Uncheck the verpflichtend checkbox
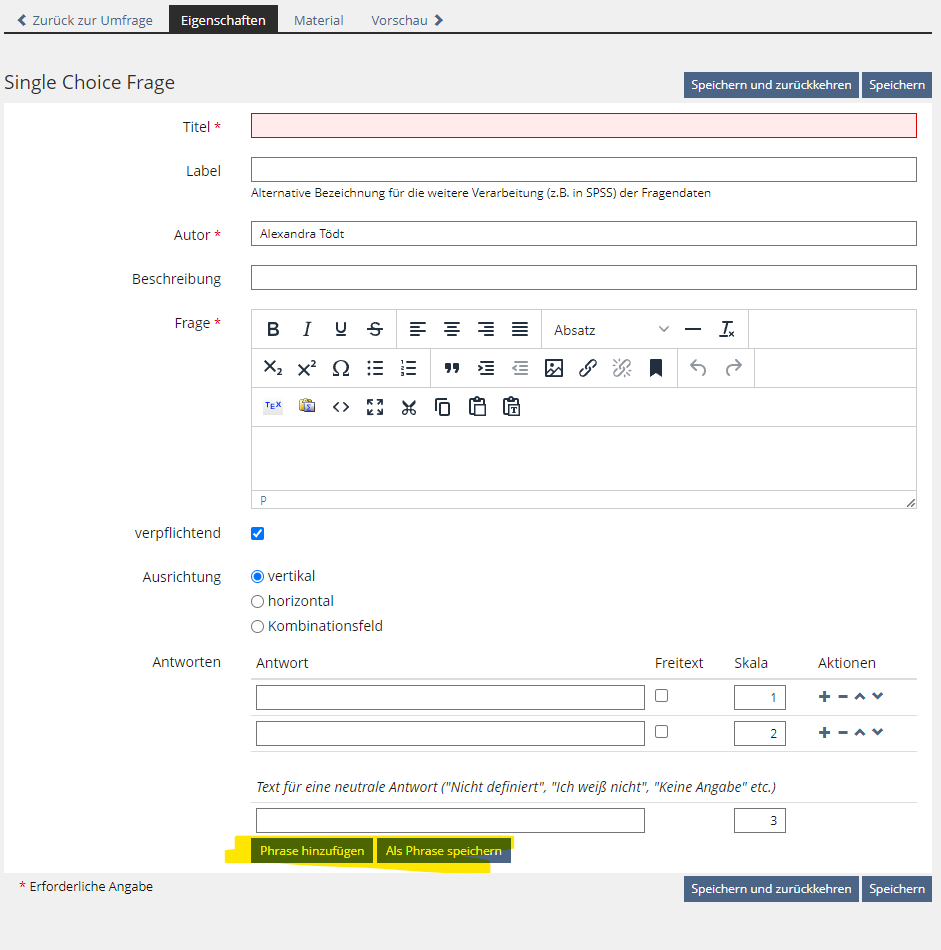Viewport: 941px width, 950px height. (258, 533)
